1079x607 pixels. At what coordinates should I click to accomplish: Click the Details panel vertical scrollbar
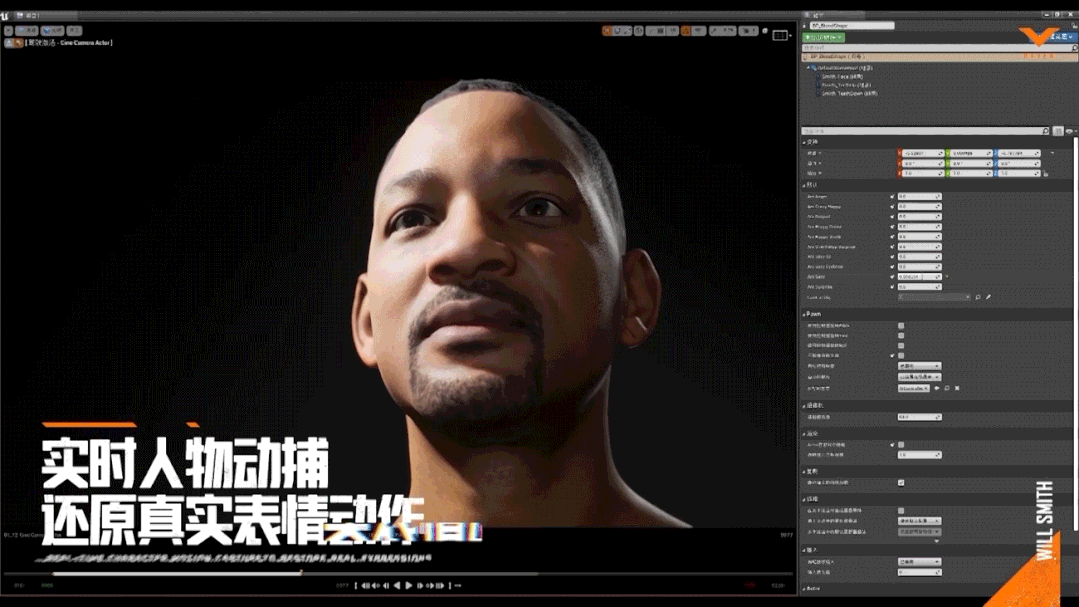(1075, 334)
